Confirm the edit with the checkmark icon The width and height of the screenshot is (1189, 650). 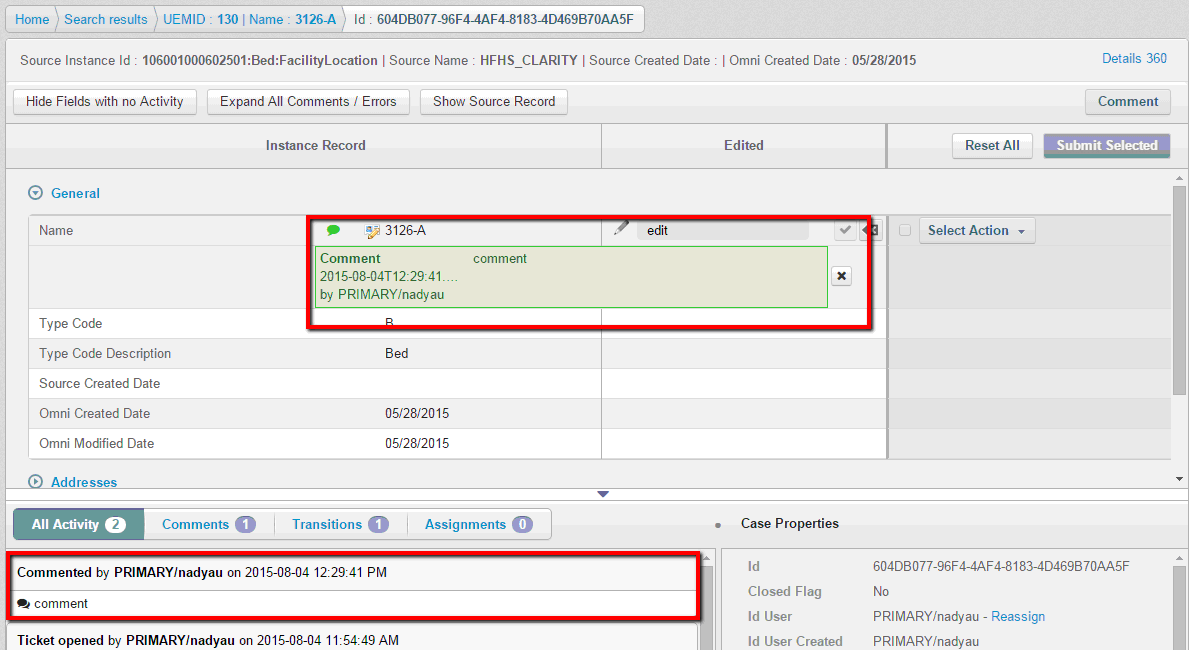(x=845, y=231)
